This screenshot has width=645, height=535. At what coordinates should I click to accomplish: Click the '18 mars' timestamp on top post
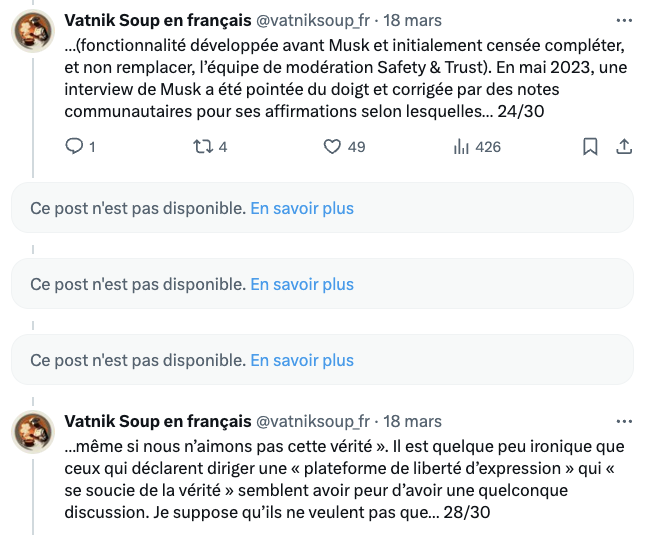[412, 20]
